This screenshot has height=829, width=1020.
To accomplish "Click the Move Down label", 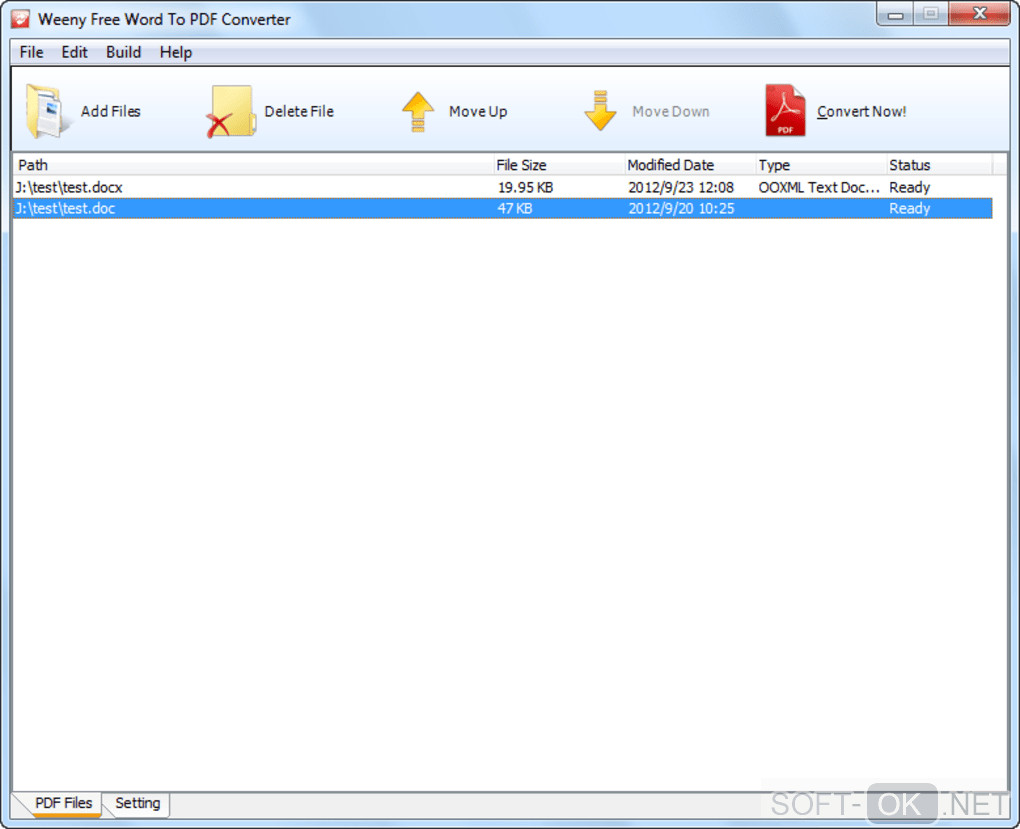I will [x=671, y=111].
